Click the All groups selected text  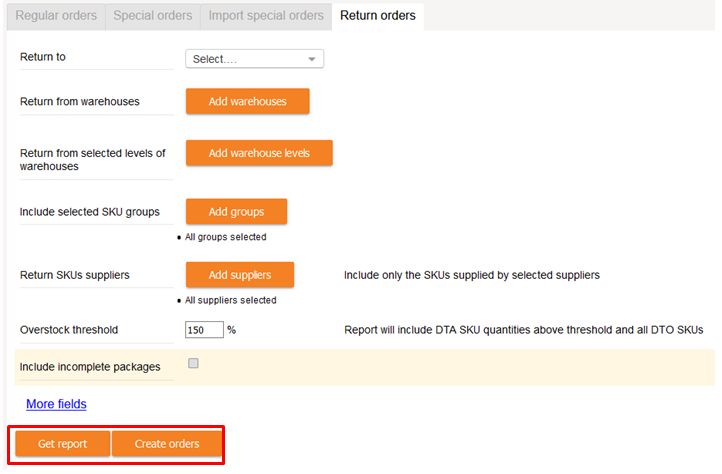[x=226, y=237]
